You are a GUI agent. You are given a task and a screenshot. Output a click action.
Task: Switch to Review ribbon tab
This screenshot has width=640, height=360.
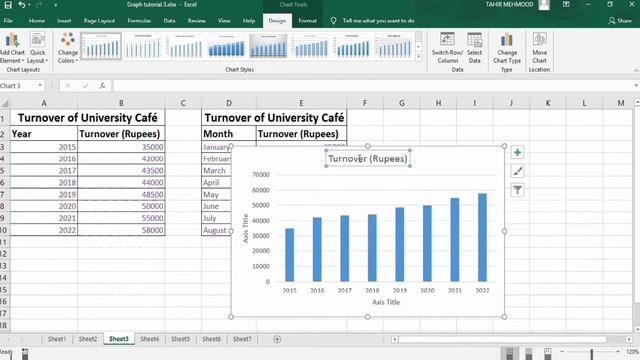pos(197,20)
